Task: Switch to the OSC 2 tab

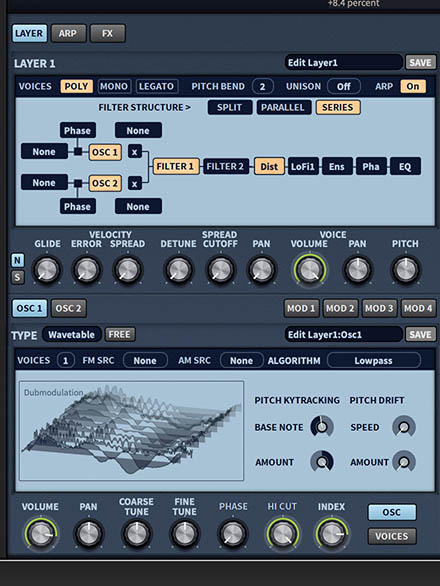Action: [68, 308]
